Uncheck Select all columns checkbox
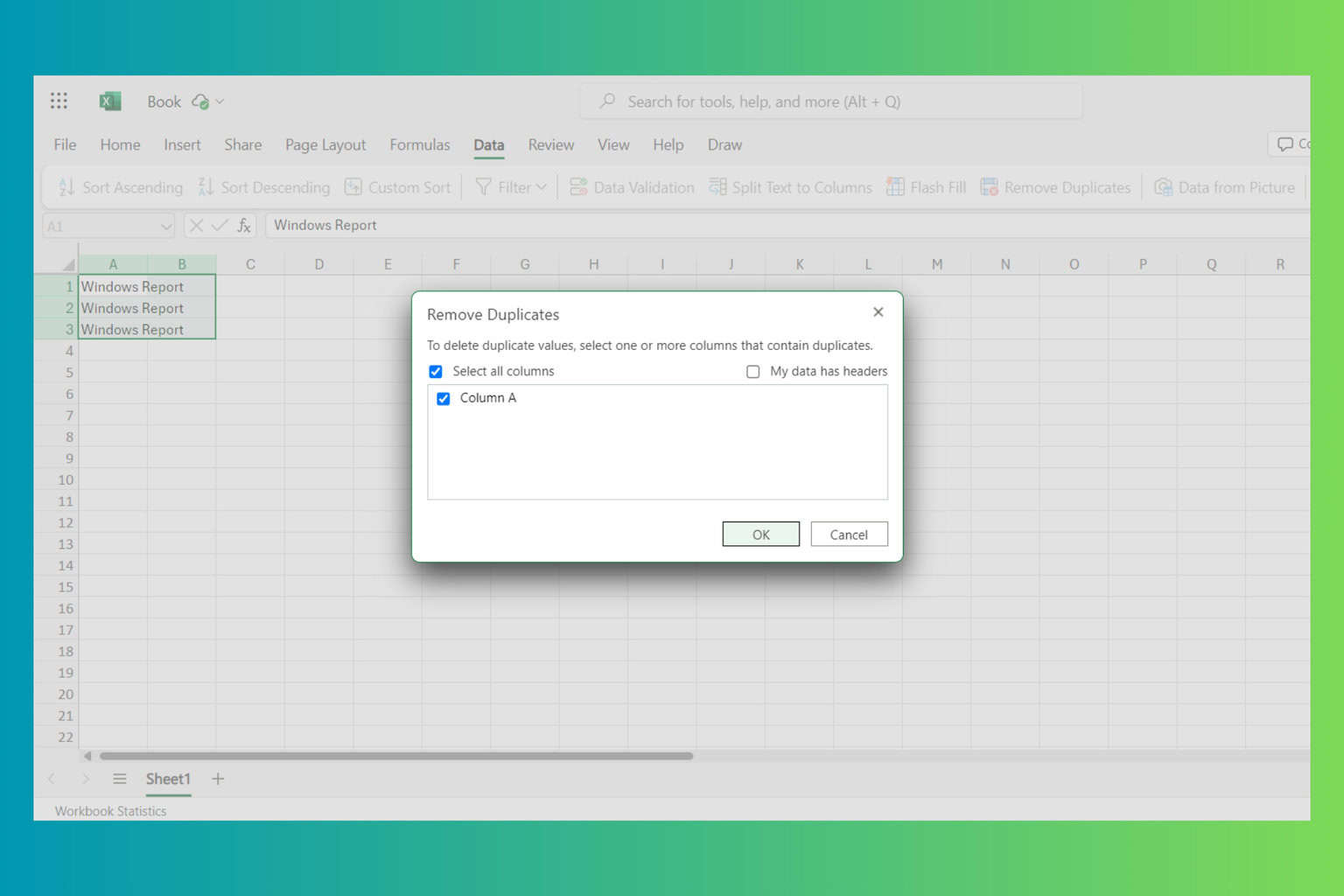Viewport: 1344px width, 896px height. click(436, 372)
